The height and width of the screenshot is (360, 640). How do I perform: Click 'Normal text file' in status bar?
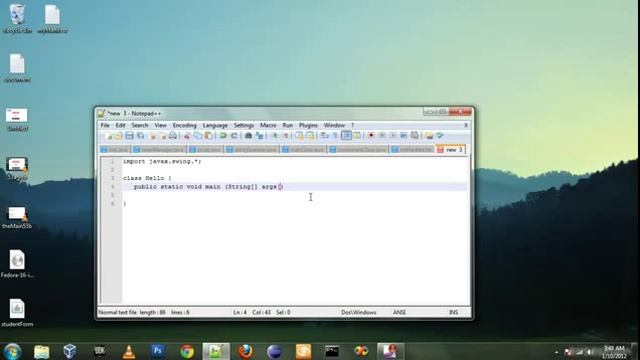pos(118,312)
